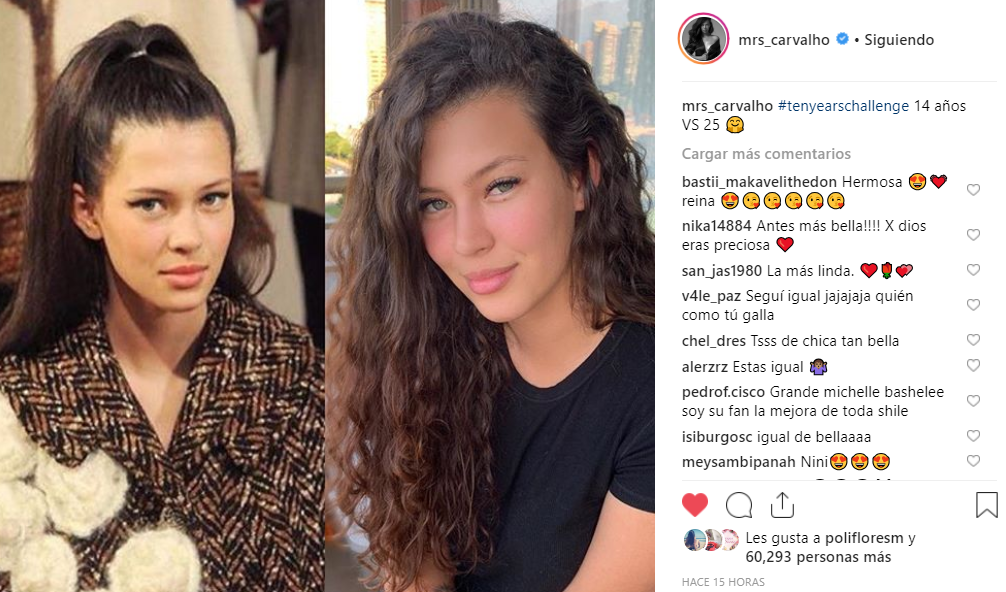Like the alerzrz comment heart
The width and height of the screenshot is (1006, 592).
click(x=973, y=366)
